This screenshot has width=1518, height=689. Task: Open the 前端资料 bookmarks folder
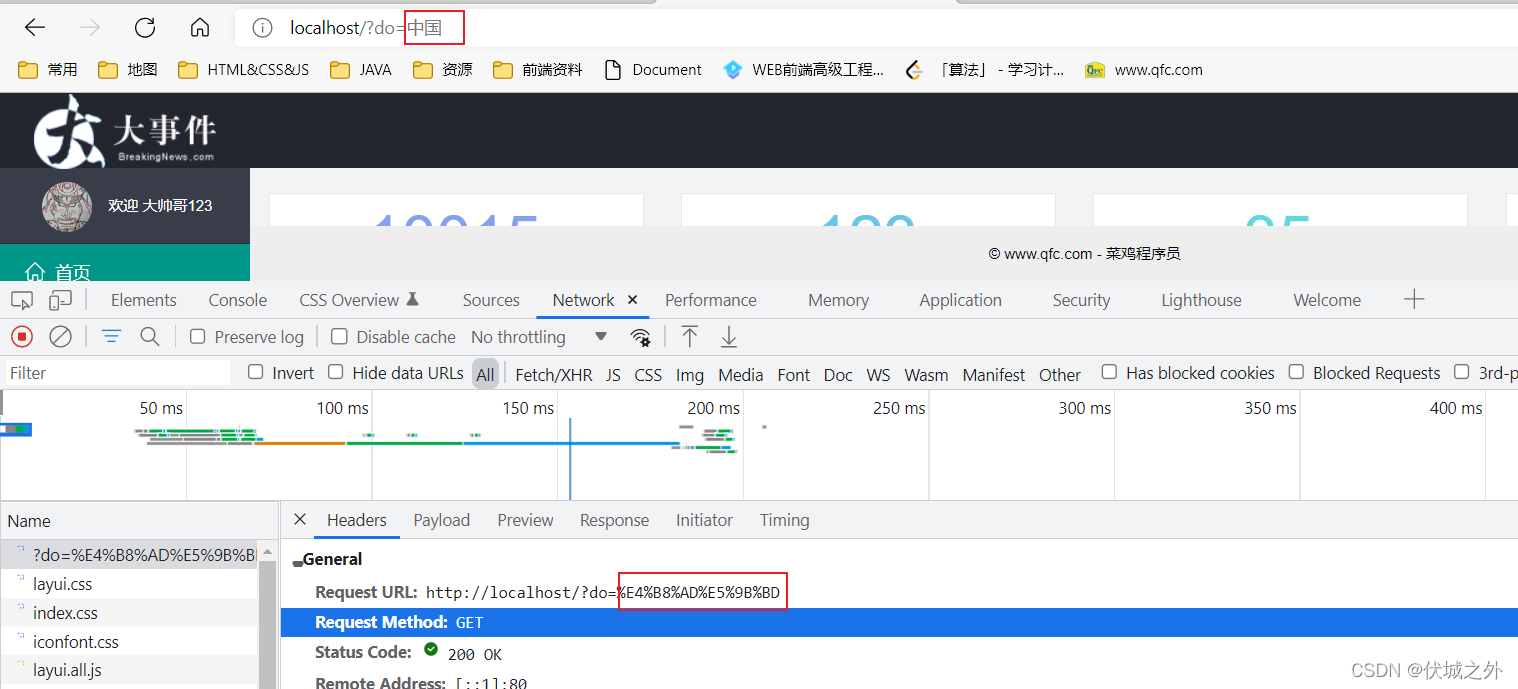click(x=538, y=70)
